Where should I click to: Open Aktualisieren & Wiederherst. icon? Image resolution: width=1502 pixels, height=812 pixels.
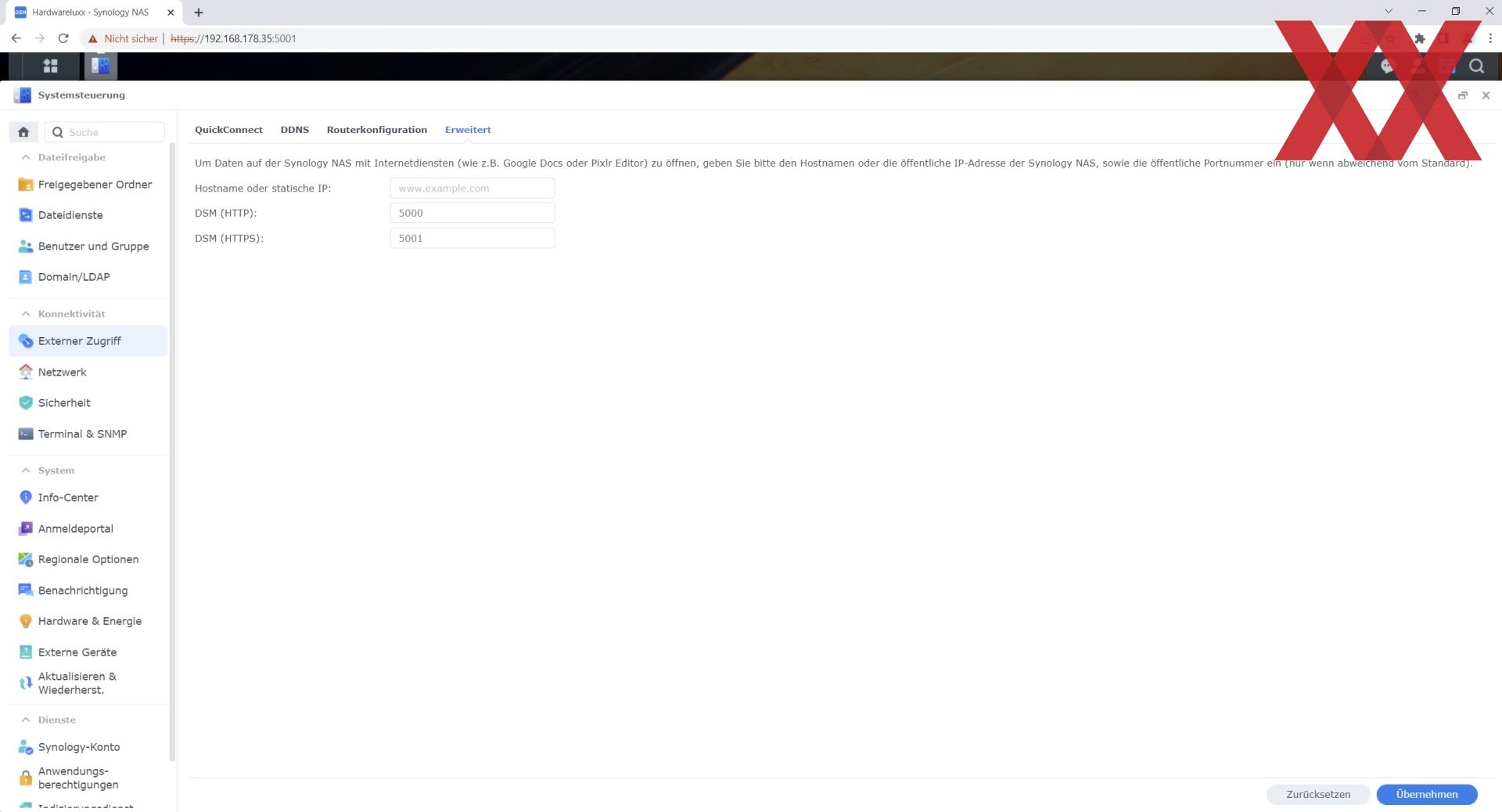click(x=26, y=683)
